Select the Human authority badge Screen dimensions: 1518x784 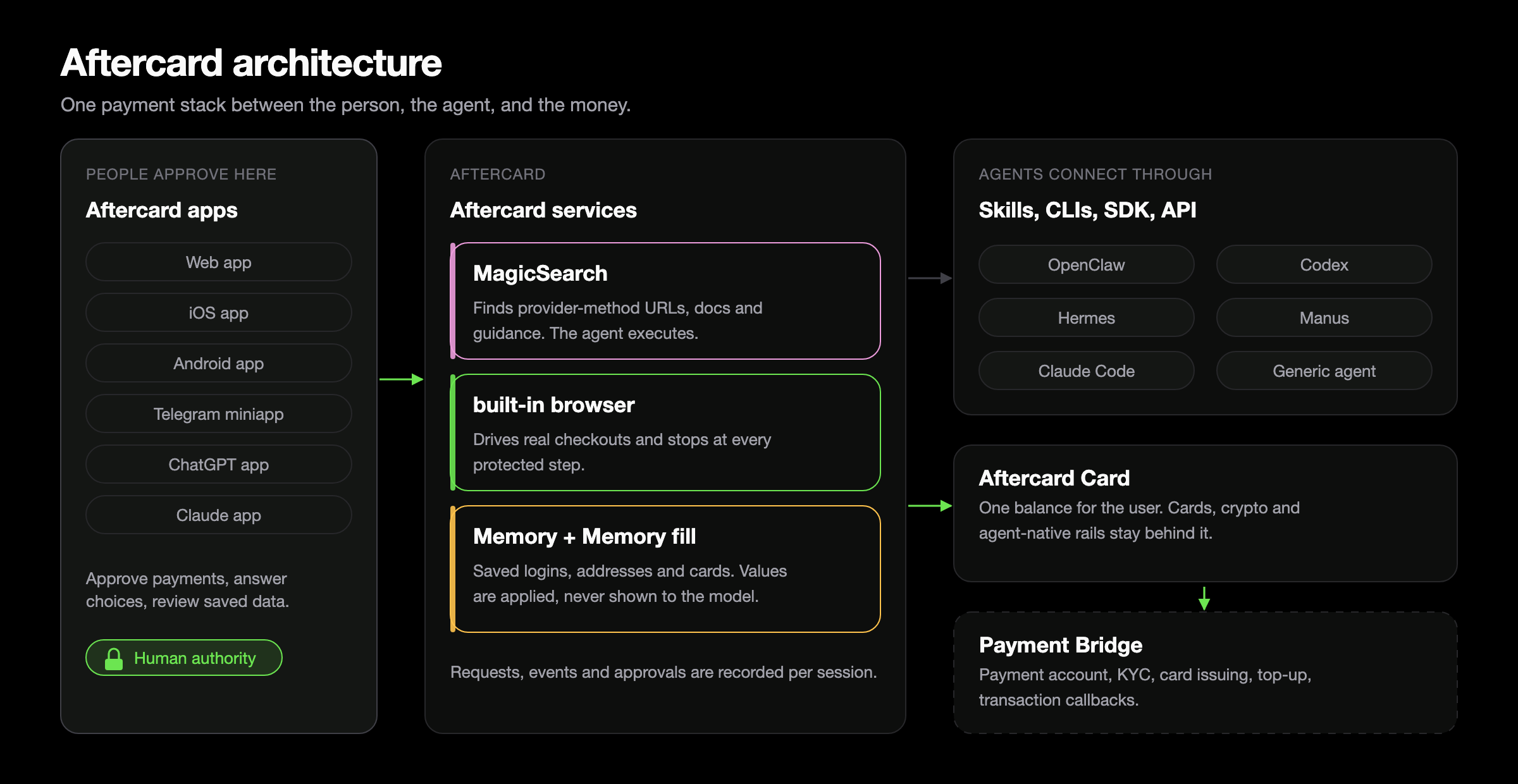[x=184, y=658]
